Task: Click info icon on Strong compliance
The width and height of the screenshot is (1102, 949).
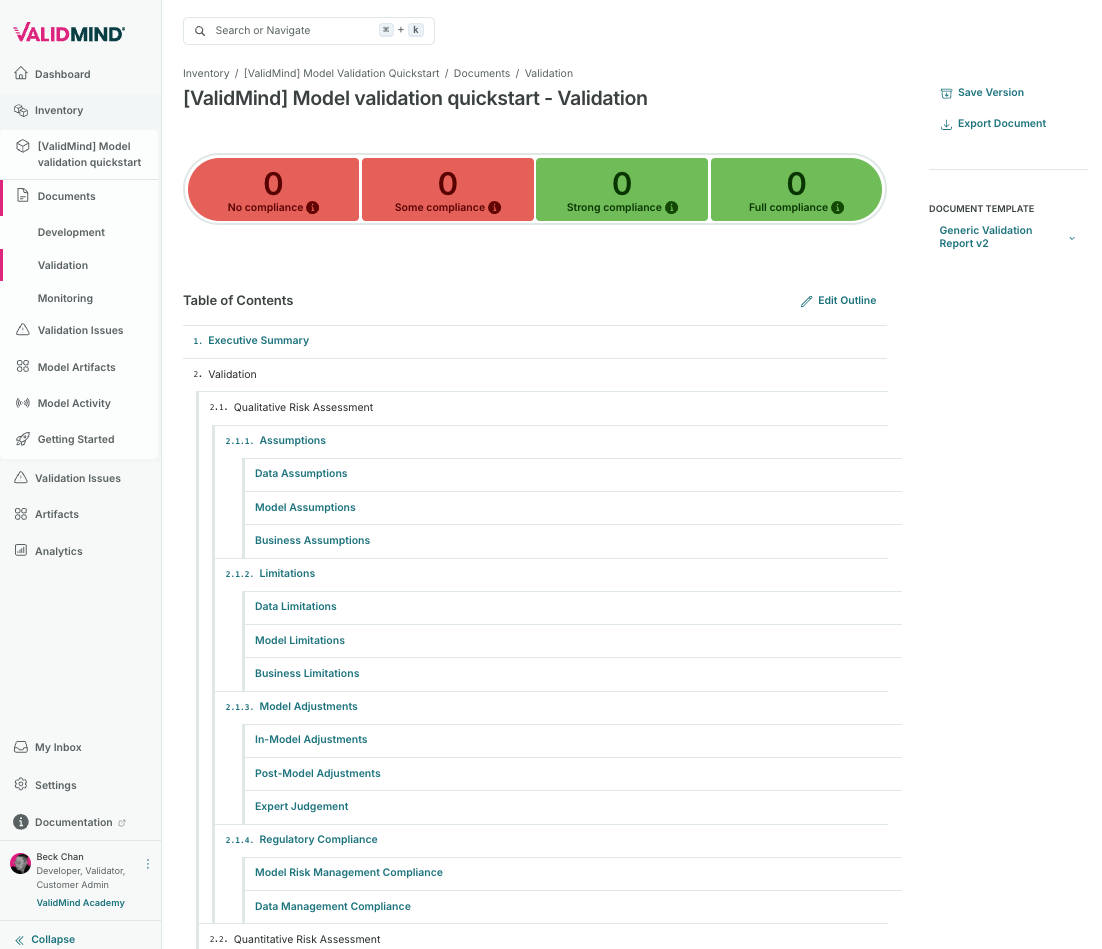Action: pos(672,207)
